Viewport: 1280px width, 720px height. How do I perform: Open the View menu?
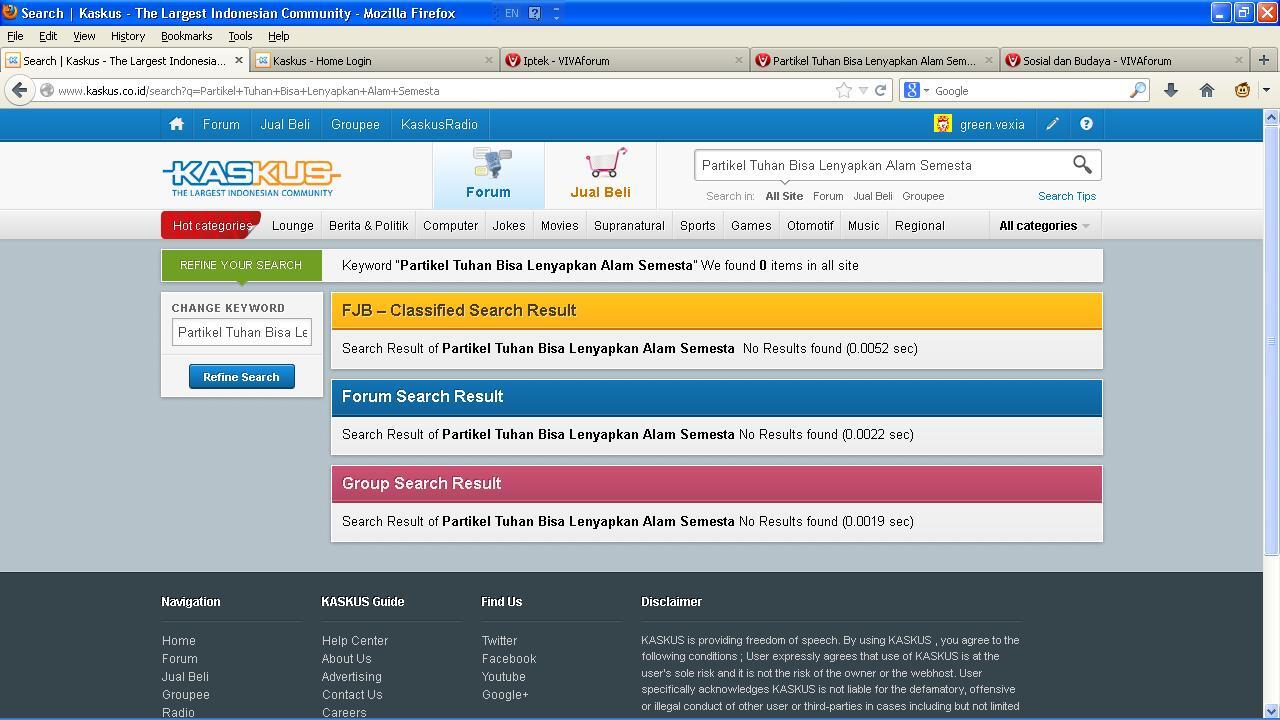click(x=84, y=36)
